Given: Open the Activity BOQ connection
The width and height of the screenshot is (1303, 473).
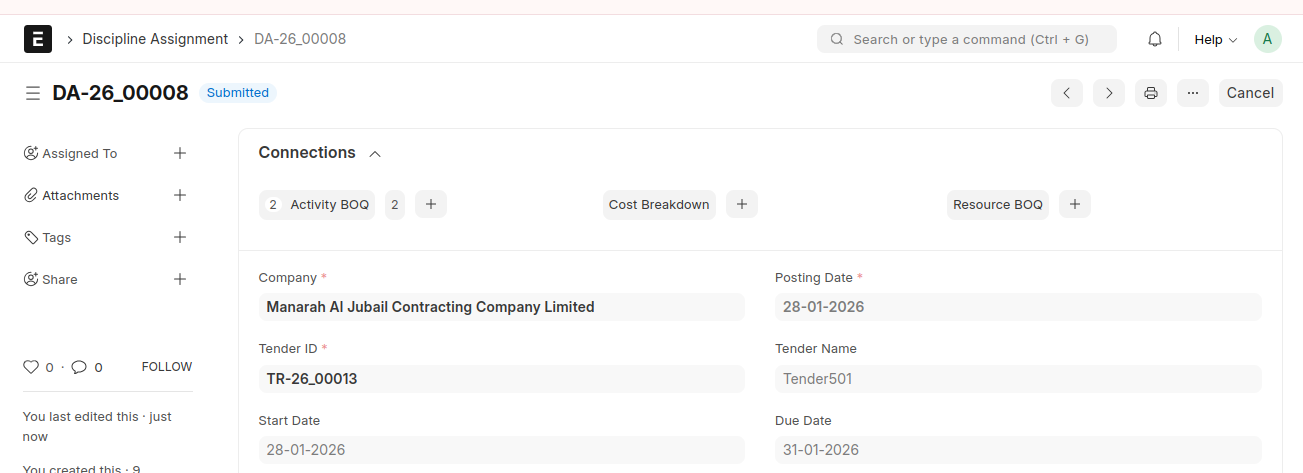Looking at the screenshot, I should click(x=329, y=204).
